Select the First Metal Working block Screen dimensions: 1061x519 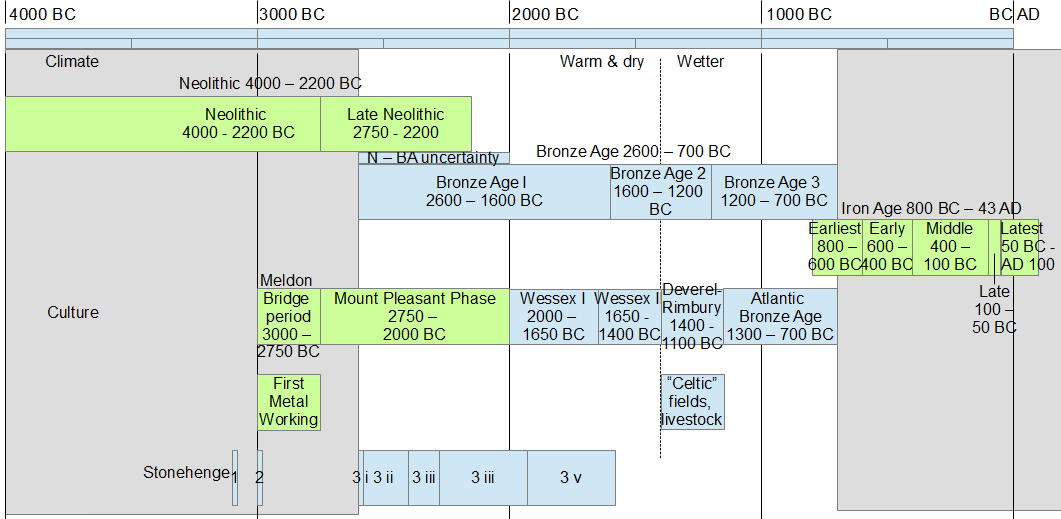[x=289, y=402]
